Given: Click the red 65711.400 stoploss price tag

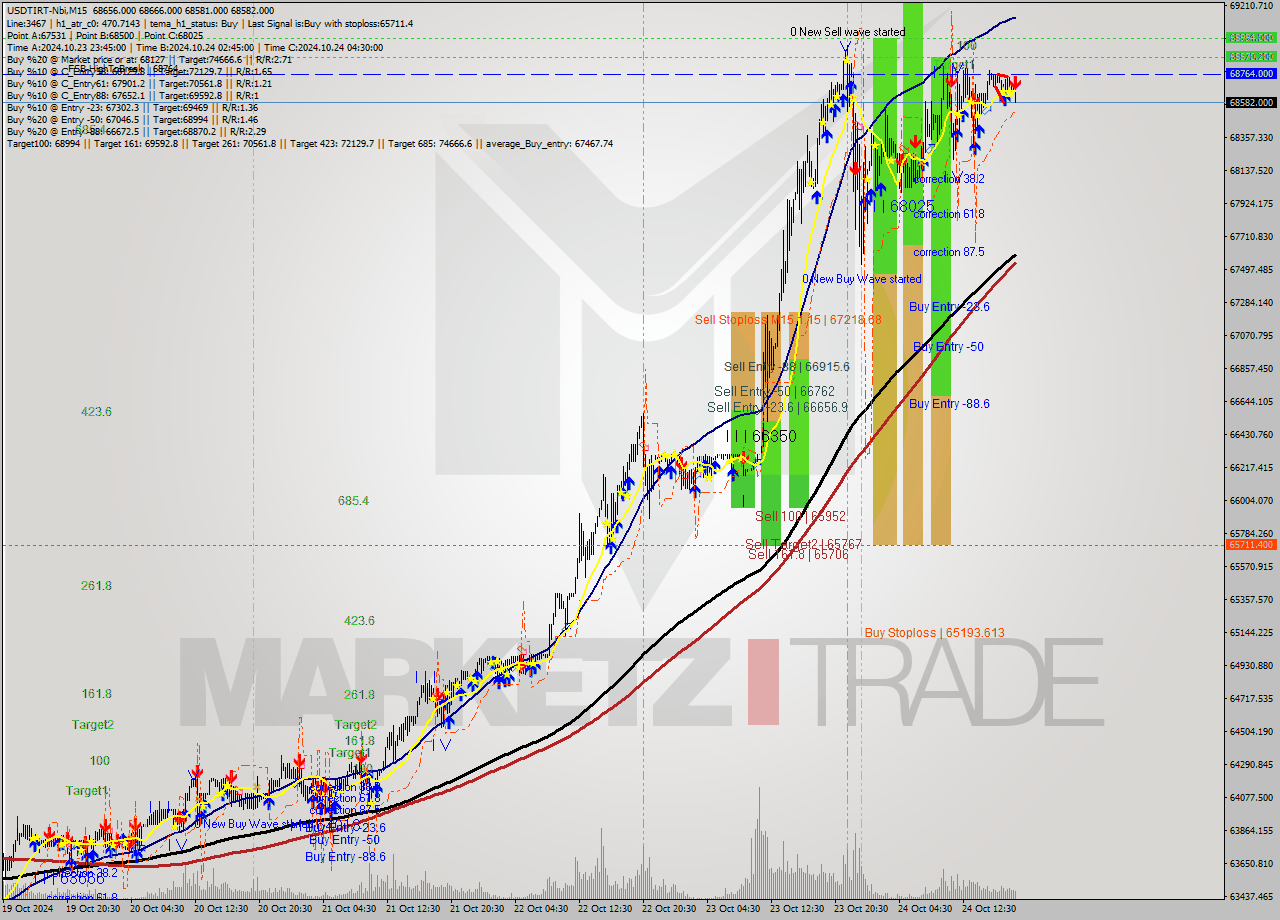Looking at the screenshot, I should click(x=1251, y=545).
